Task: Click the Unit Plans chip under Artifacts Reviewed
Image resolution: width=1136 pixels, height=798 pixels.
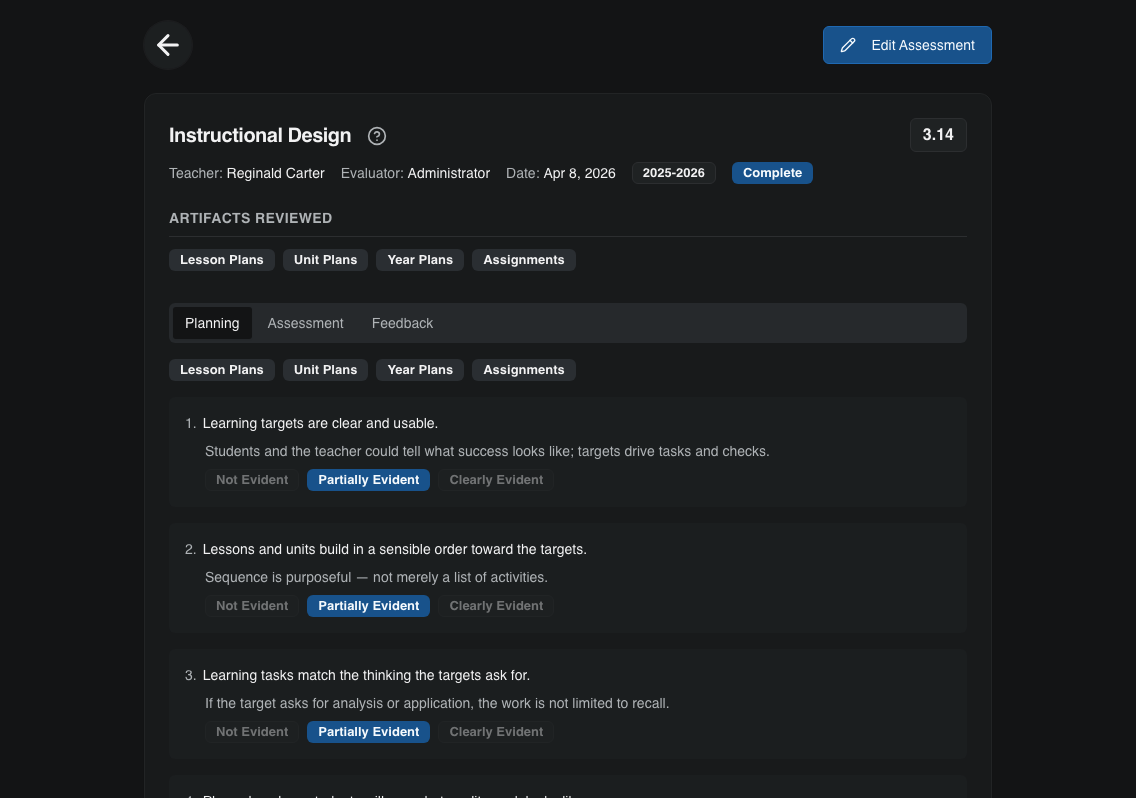Action: 325,260
